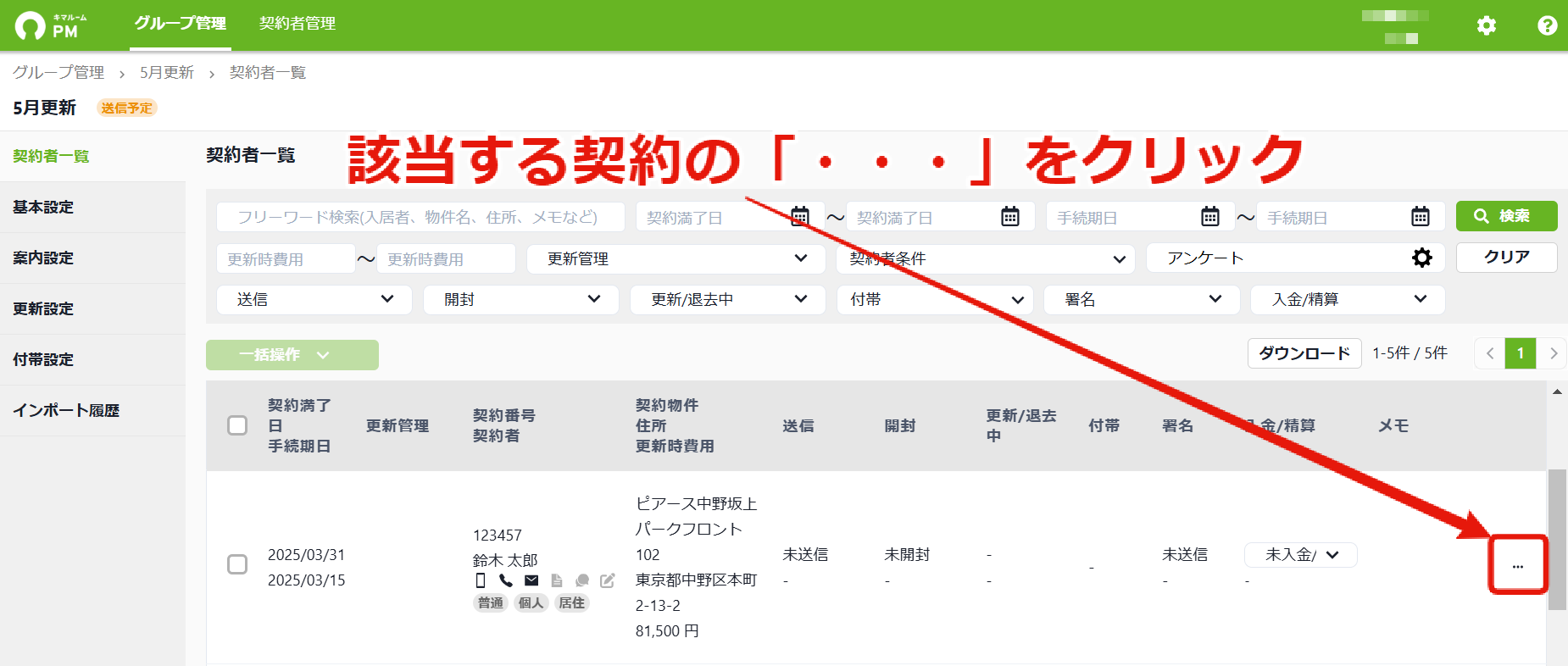Open calendar for first 手続期日 field
This screenshot has width=1568, height=666.
pyautogui.click(x=1210, y=217)
